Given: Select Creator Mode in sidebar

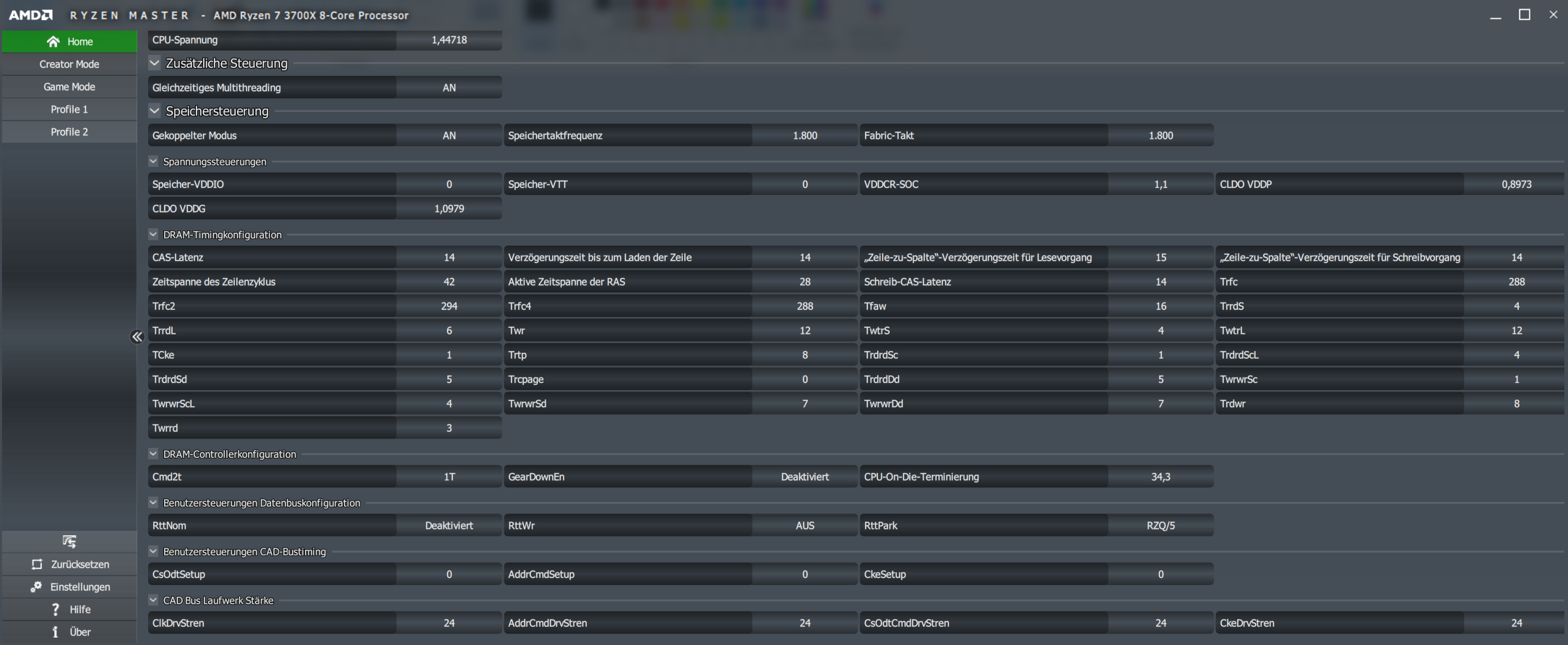Looking at the screenshot, I should pyautogui.click(x=69, y=64).
